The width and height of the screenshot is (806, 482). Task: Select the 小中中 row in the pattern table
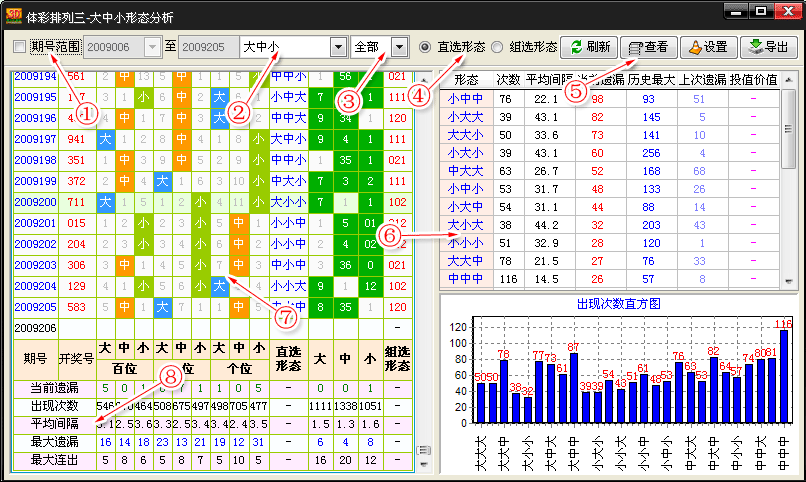pyautogui.click(x=465, y=99)
